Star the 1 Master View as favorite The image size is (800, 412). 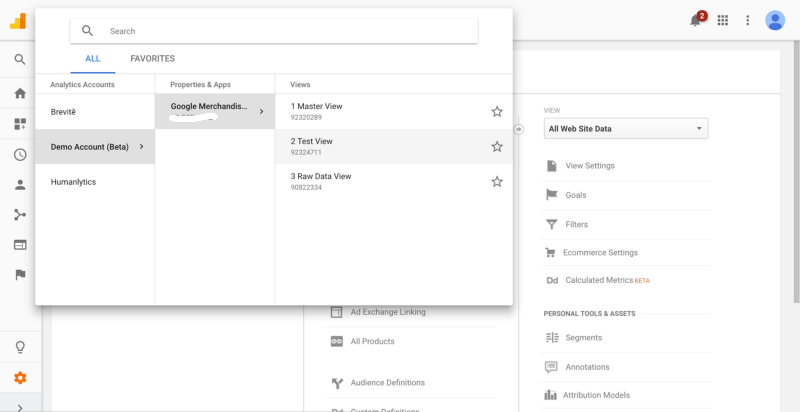coord(497,111)
